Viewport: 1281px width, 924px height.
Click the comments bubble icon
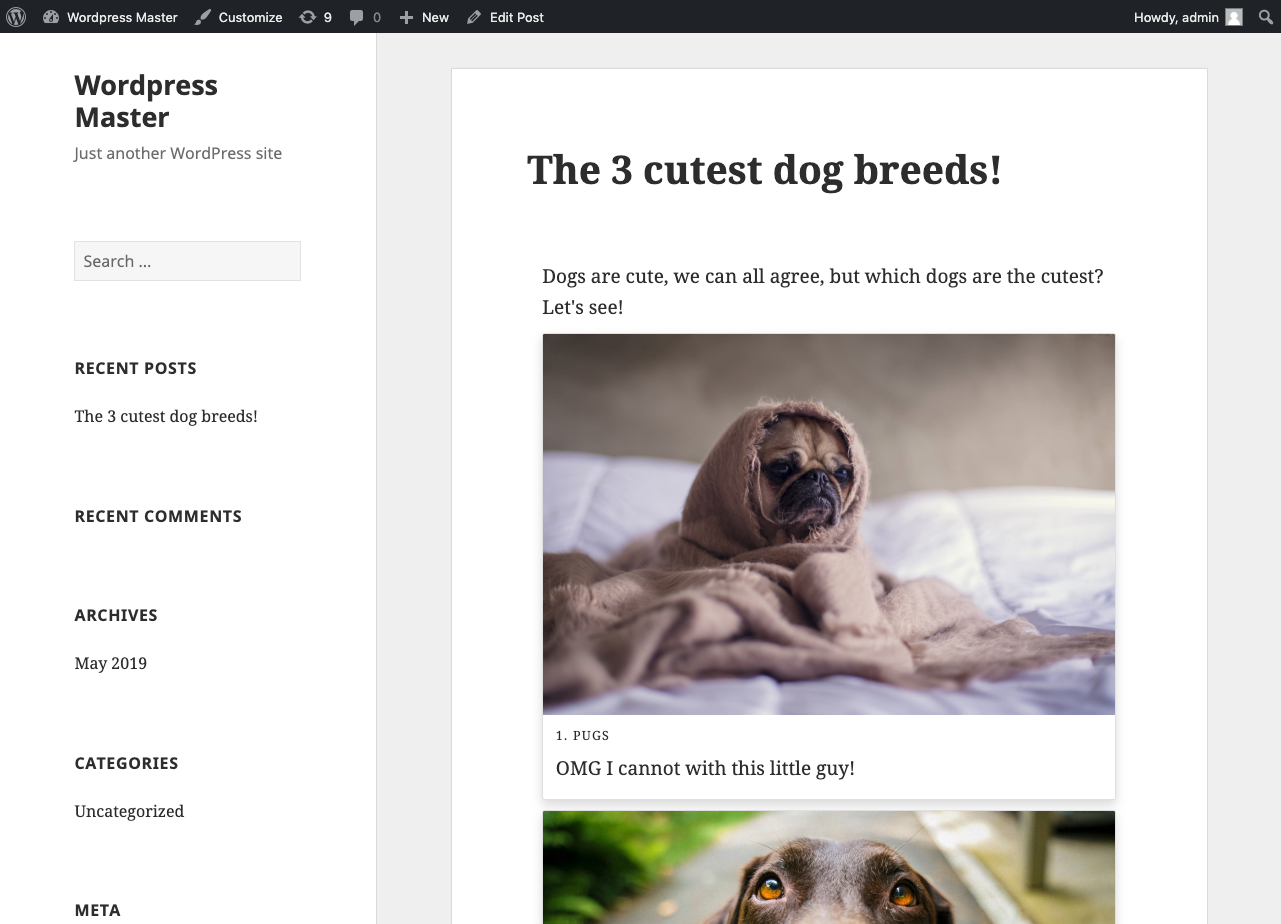357,17
